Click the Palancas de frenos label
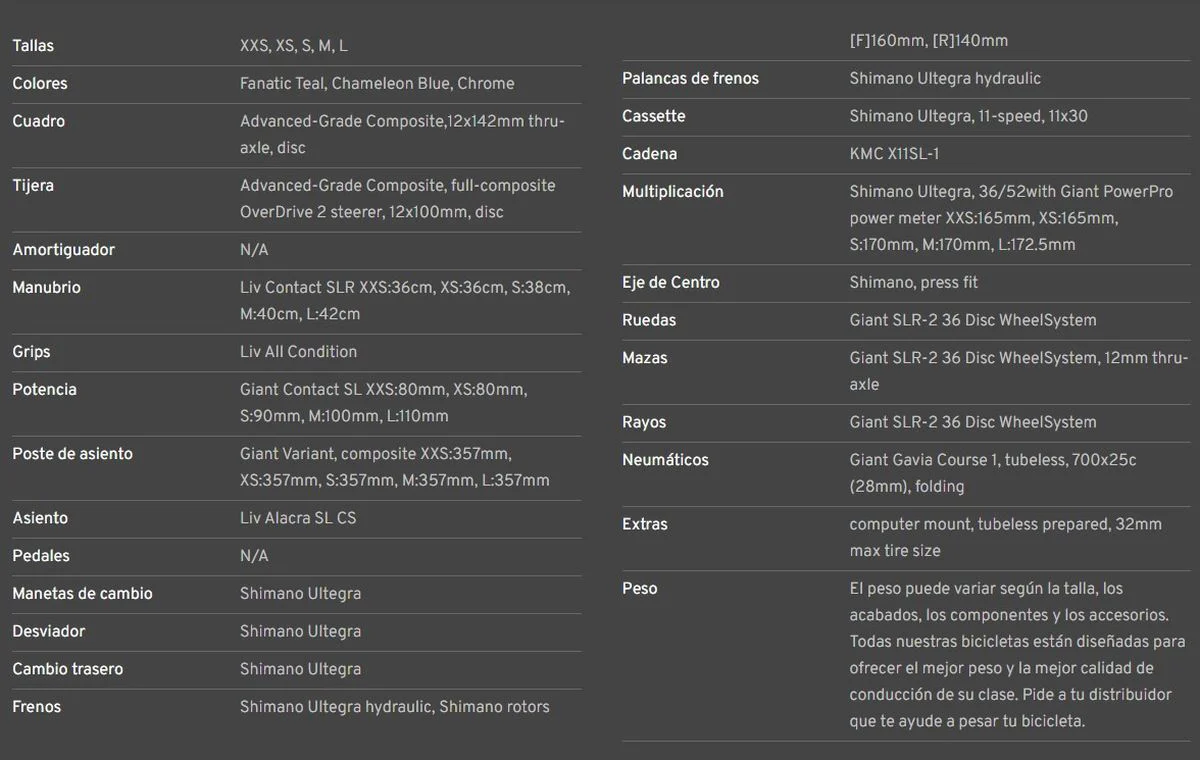The image size is (1200, 760). [x=690, y=79]
